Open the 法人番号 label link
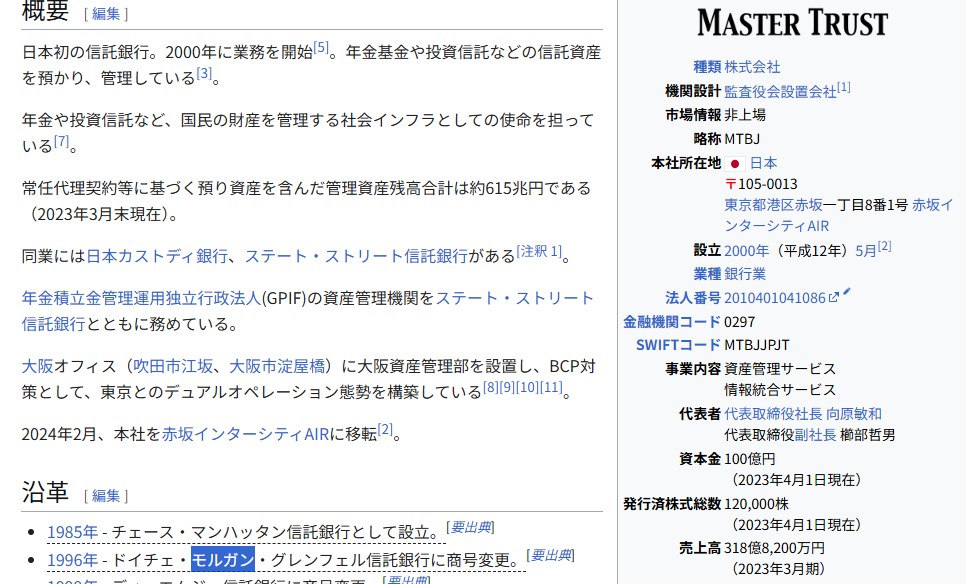 tap(692, 298)
